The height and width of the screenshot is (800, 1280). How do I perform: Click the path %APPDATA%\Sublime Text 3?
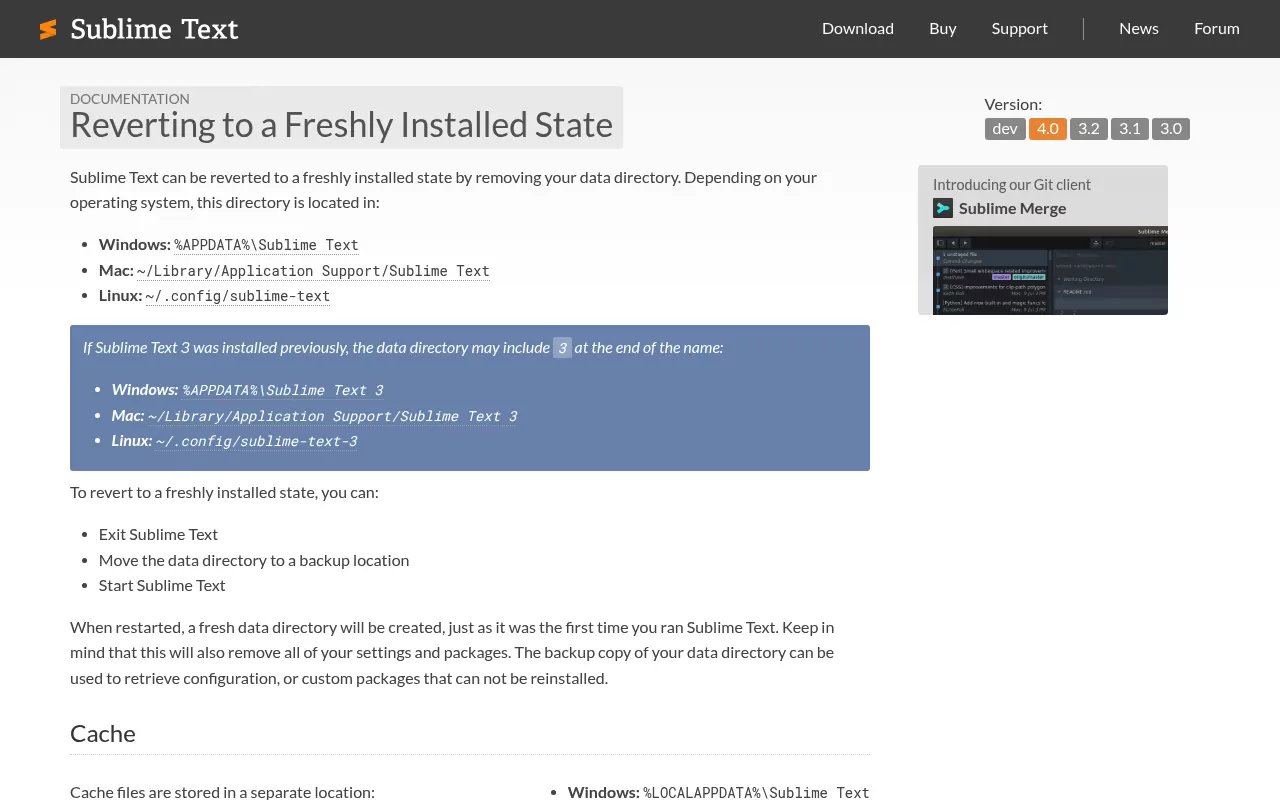pyautogui.click(x=283, y=390)
